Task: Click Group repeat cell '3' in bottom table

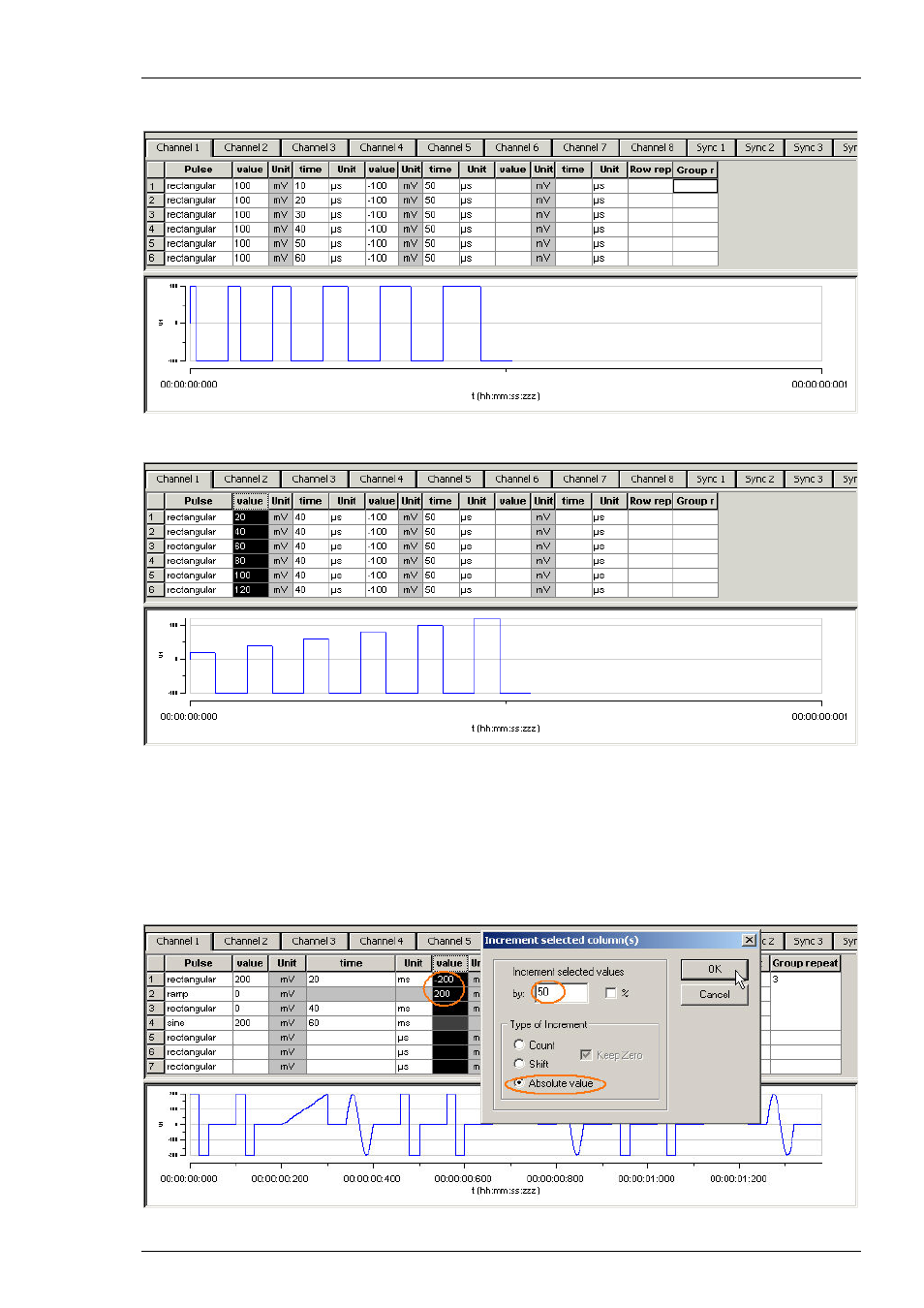Action: coord(805,980)
